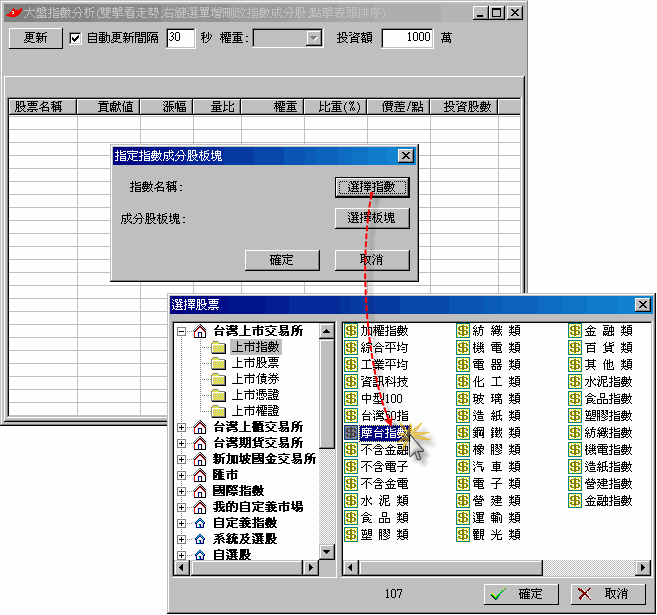Screen dimensions: 657x615
Task: Open the 權重 dropdown list
Action: click(313, 38)
